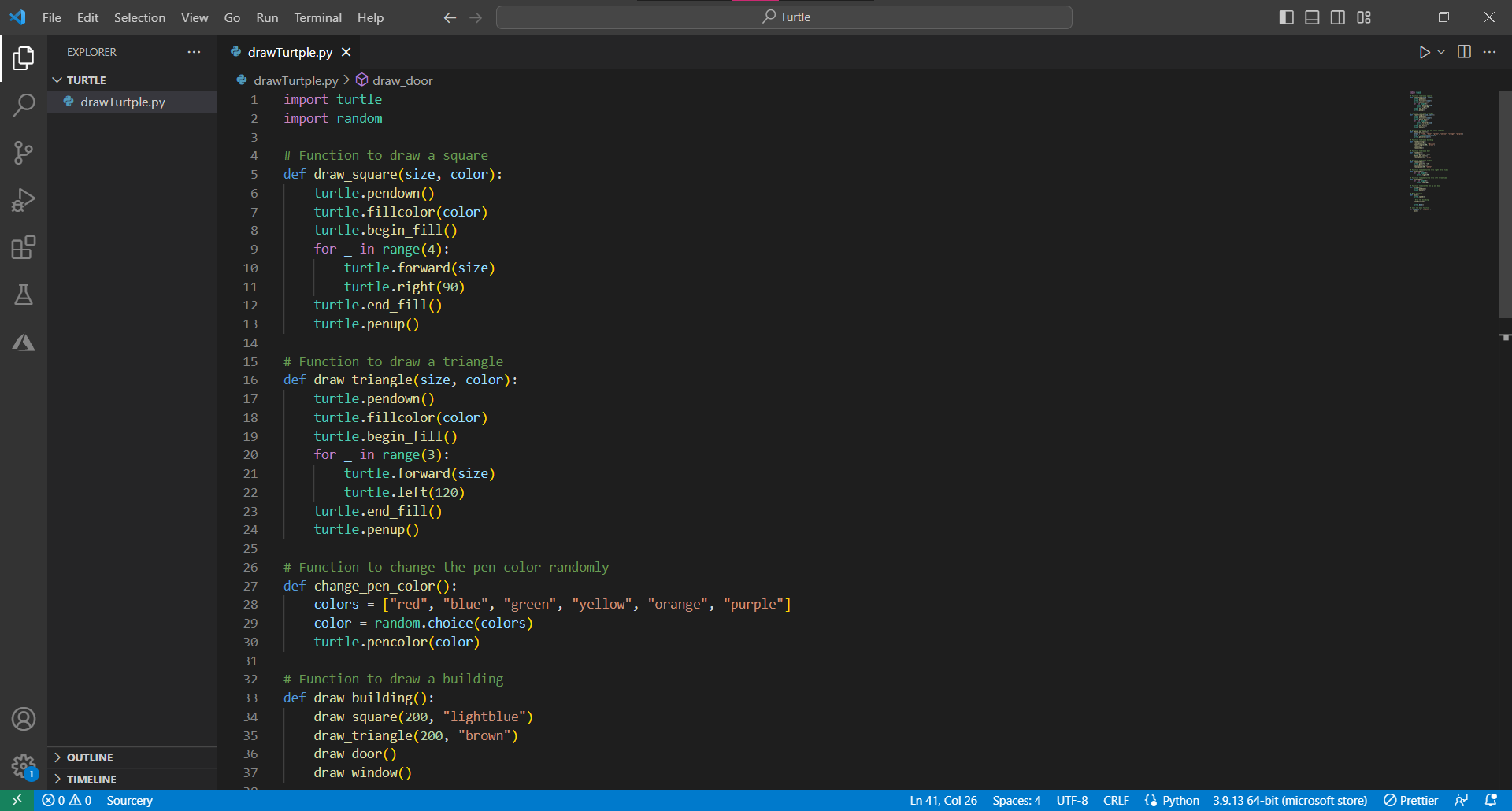Open the Run menu
Image resolution: width=1512 pixels, height=811 pixels.
[x=266, y=17]
